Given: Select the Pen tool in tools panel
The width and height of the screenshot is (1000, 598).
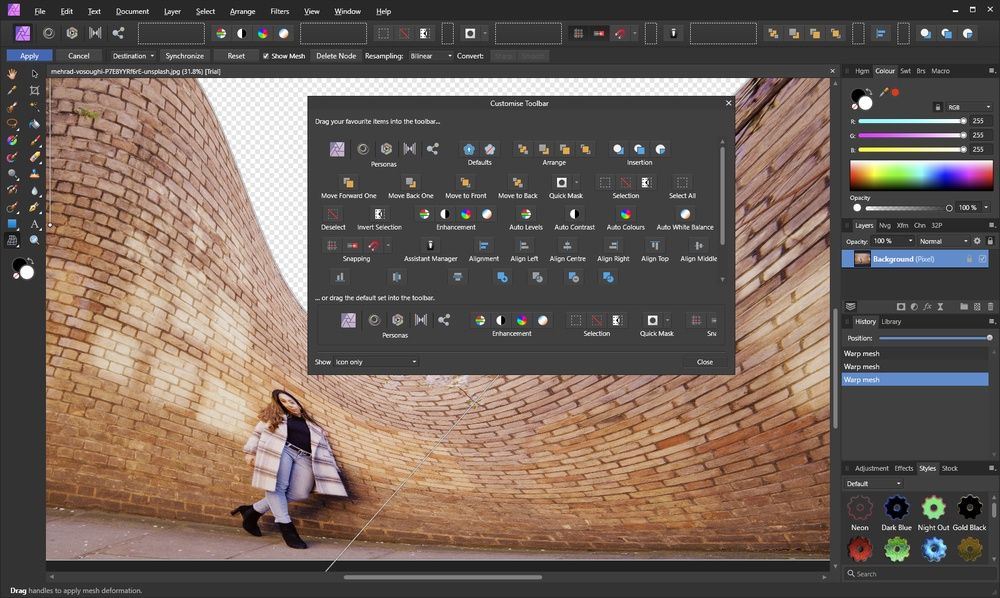Looking at the screenshot, I should (x=34, y=207).
